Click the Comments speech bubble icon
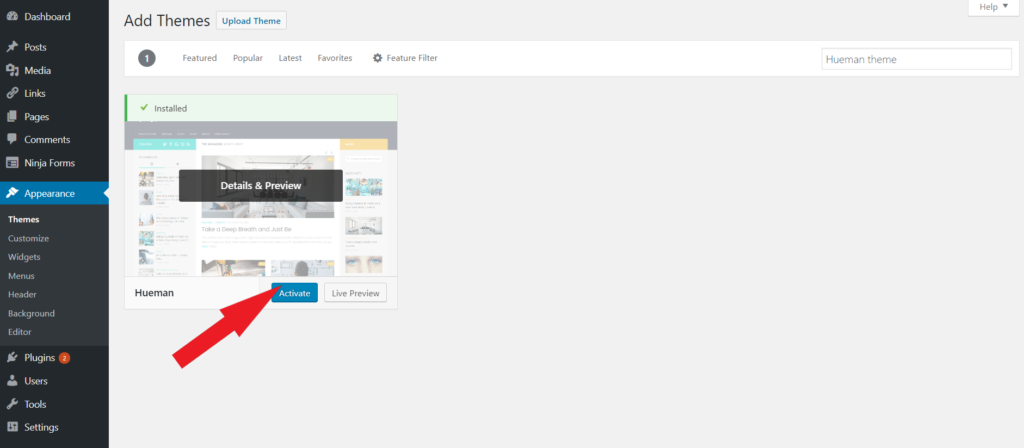Image resolution: width=1024 pixels, height=448 pixels. pyautogui.click(x=12, y=140)
